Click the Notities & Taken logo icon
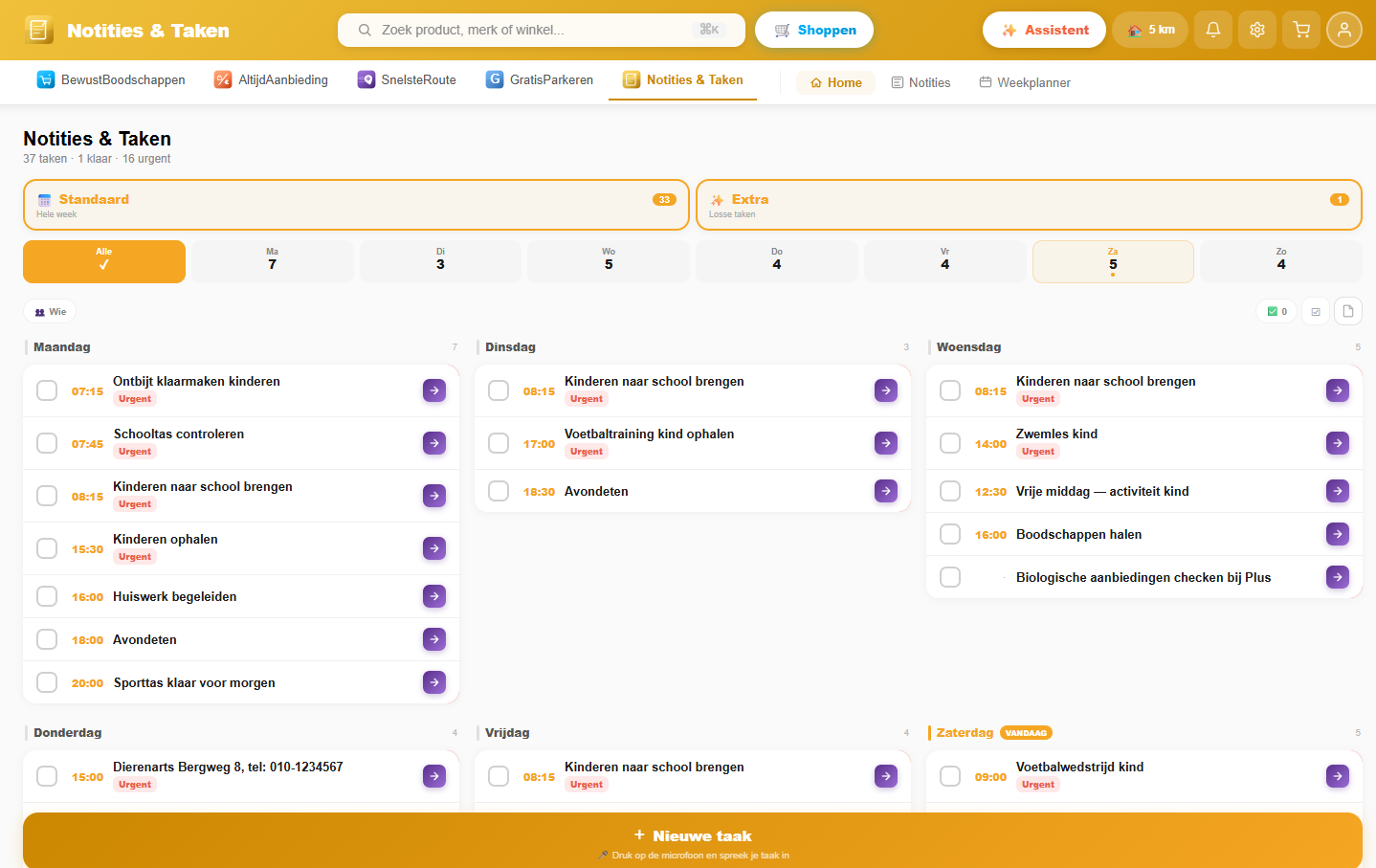This screenshot has width=1376, height=868. (x=39, y=30)
